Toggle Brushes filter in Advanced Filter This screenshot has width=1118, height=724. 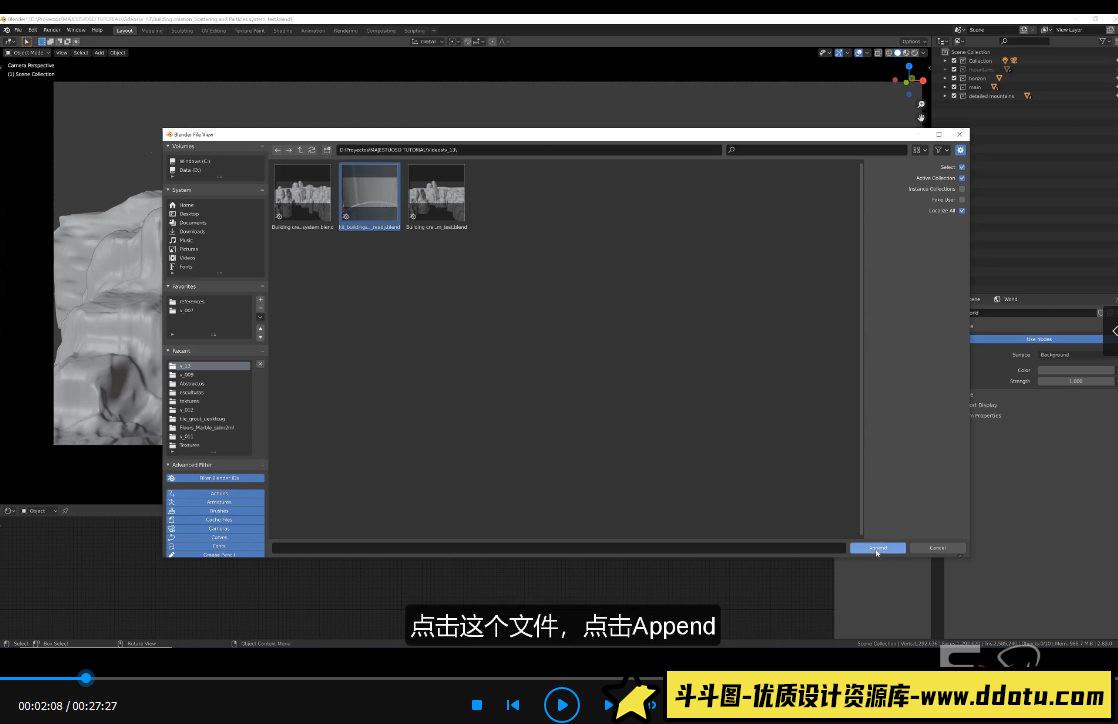(x=215, y=511)
